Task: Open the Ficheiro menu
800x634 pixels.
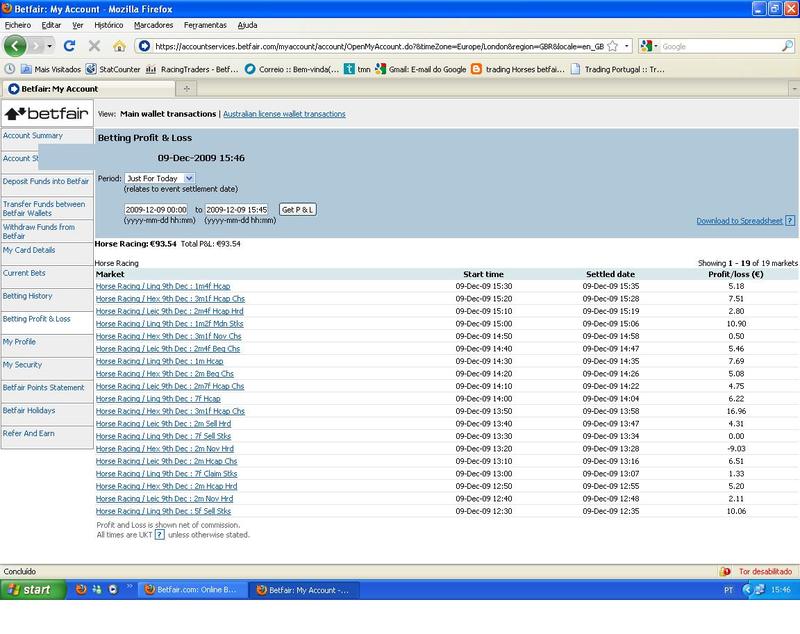Action: [x=18, y=25]
